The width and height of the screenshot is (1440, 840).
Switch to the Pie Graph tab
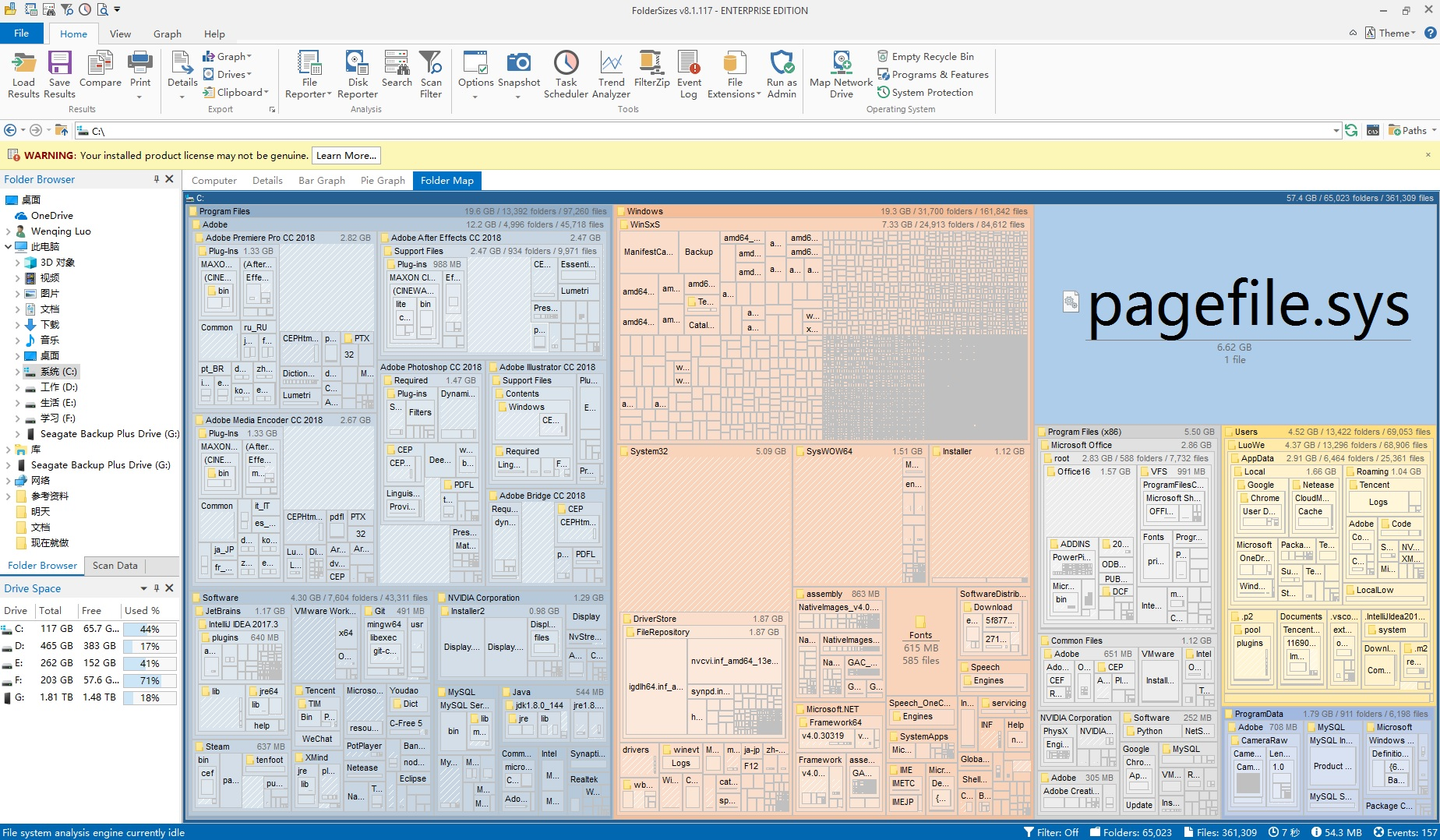tap(383, 180)
